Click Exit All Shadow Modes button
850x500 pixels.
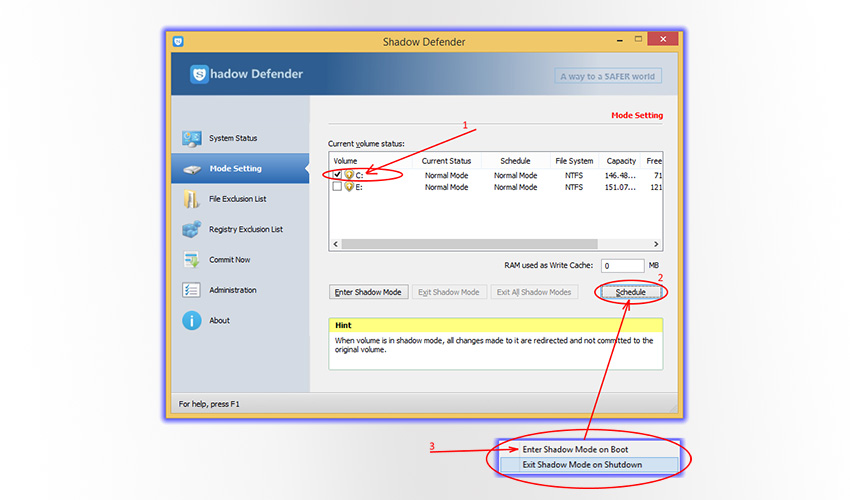(x=534, y=292)
